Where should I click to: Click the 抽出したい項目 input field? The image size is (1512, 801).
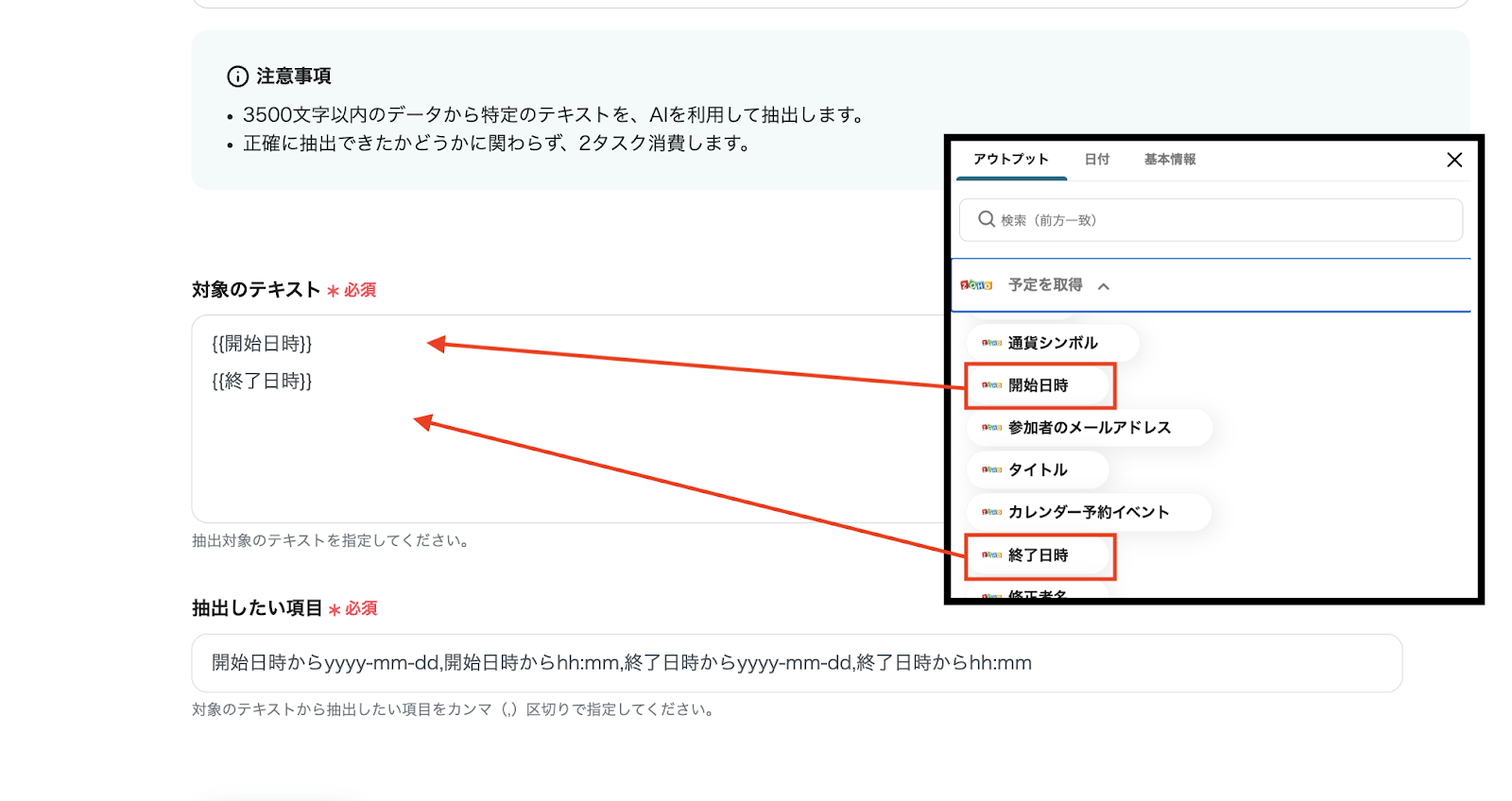[x=797, y=663]
